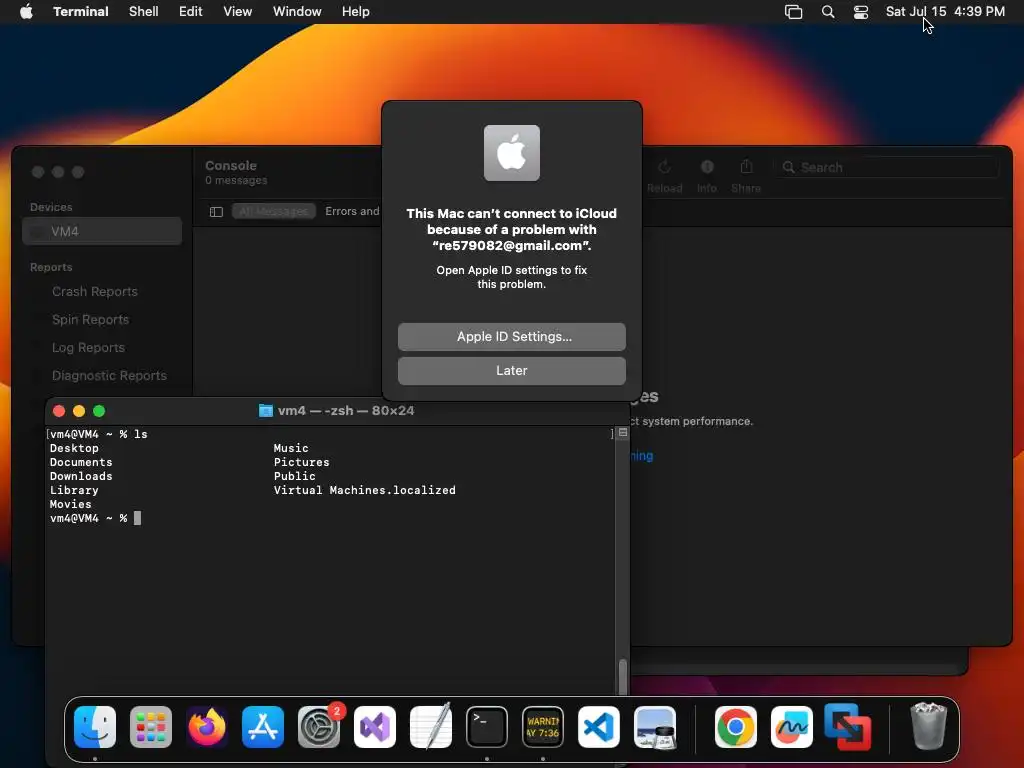Open the Edit menu
Screen dimensions: 1024x768
click(191, 12)
